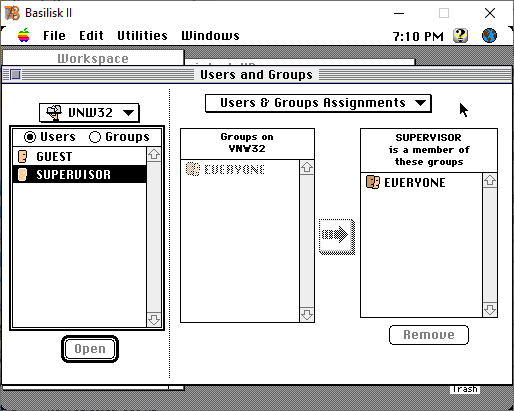This screenshot has height=411, width=514.
Task: Open the application switcher globe icon
Action: pos(489,35)
